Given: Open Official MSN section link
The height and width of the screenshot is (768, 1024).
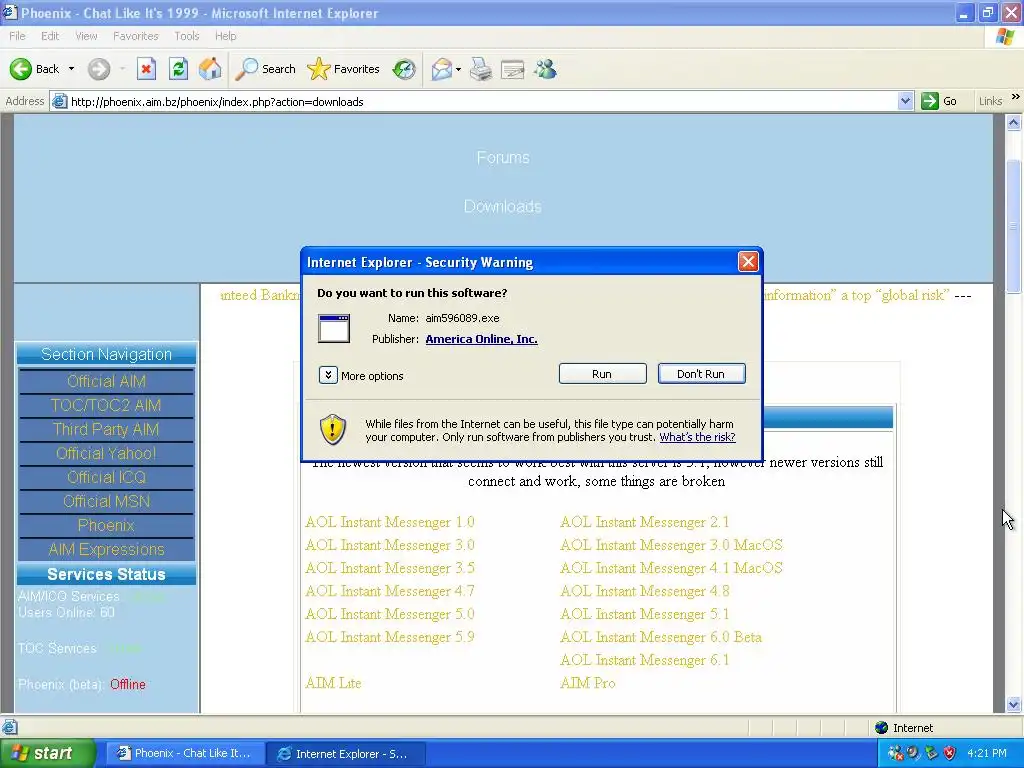Looking at the screenshot, I should 106,502.
